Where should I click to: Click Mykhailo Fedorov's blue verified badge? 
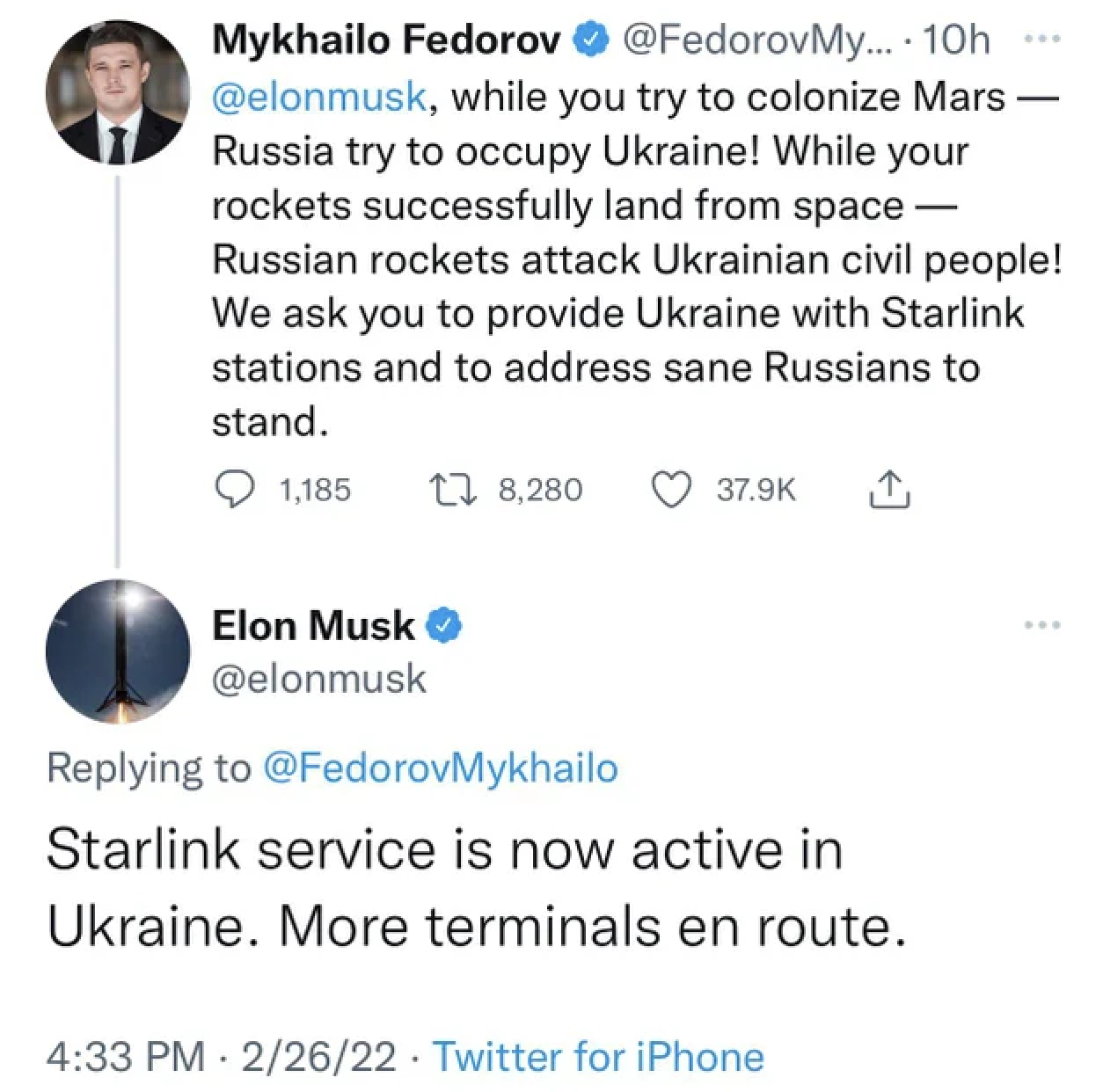pyautogui.click(x=589, y=40)
